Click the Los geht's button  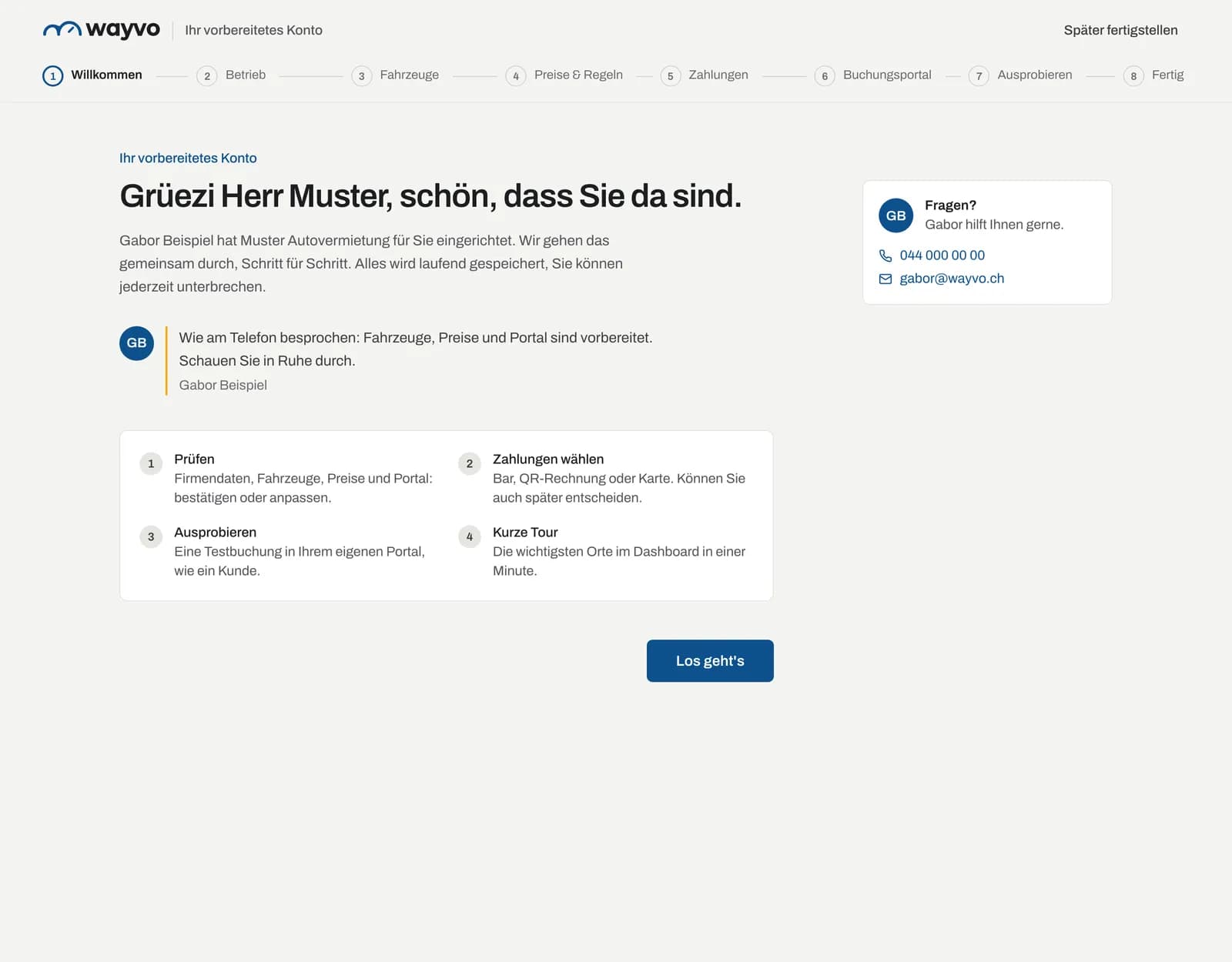pyautogui.click(x=710, y=661)
